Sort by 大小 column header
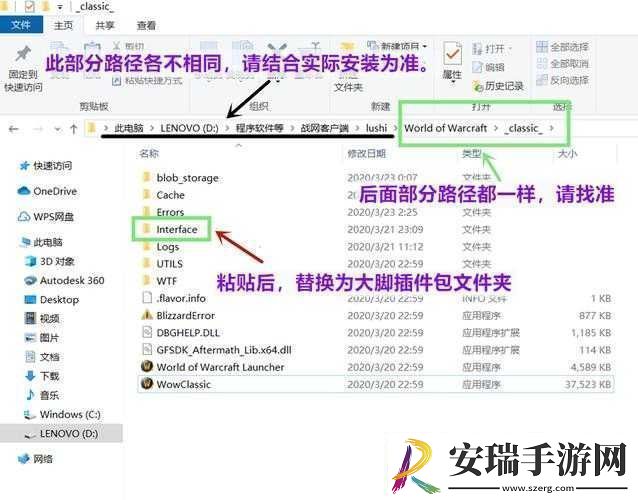This screenshot has height=500, width=638. tap(567, 153)
